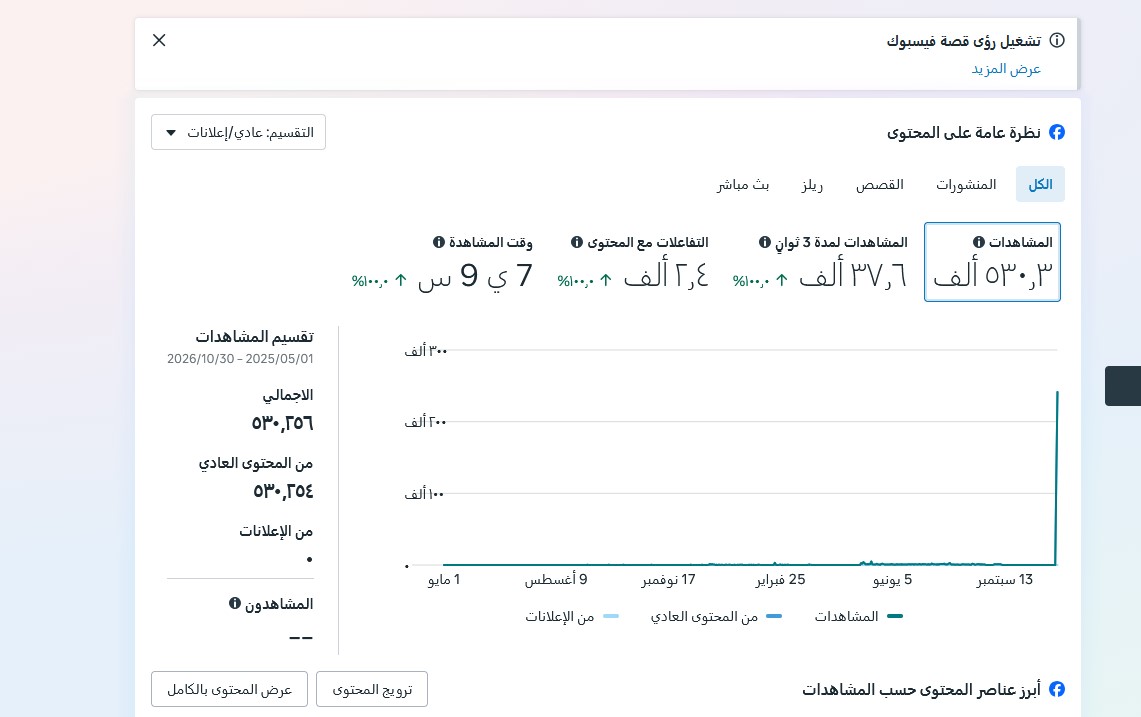Image resolution: width=1141 pixels, height=717 pixels.
Task: Click the info icon next to المشاهدات card title
Action: coord(979,242)
